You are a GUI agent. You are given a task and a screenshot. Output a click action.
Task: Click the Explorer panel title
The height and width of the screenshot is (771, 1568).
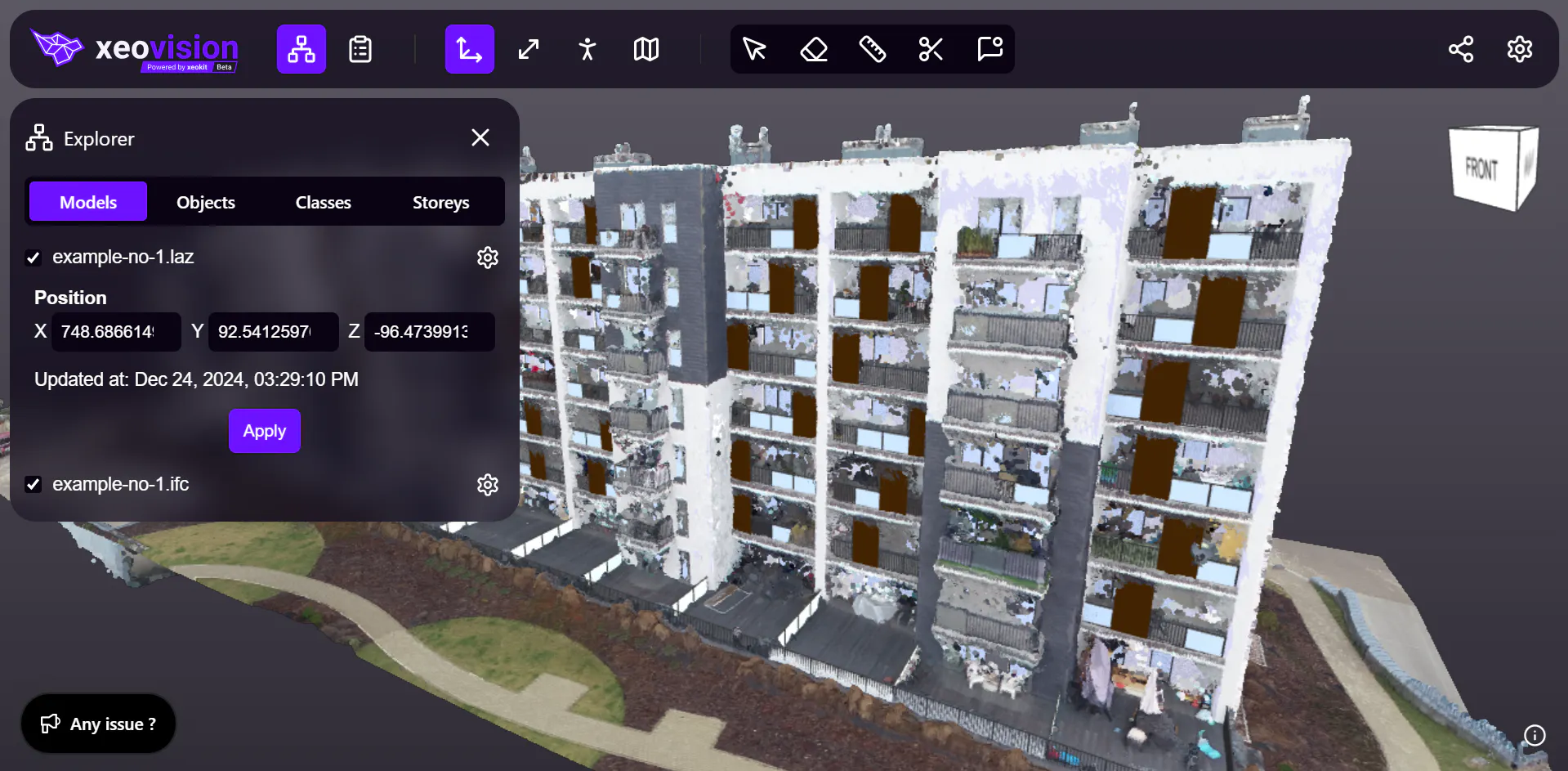coord(99,139)
